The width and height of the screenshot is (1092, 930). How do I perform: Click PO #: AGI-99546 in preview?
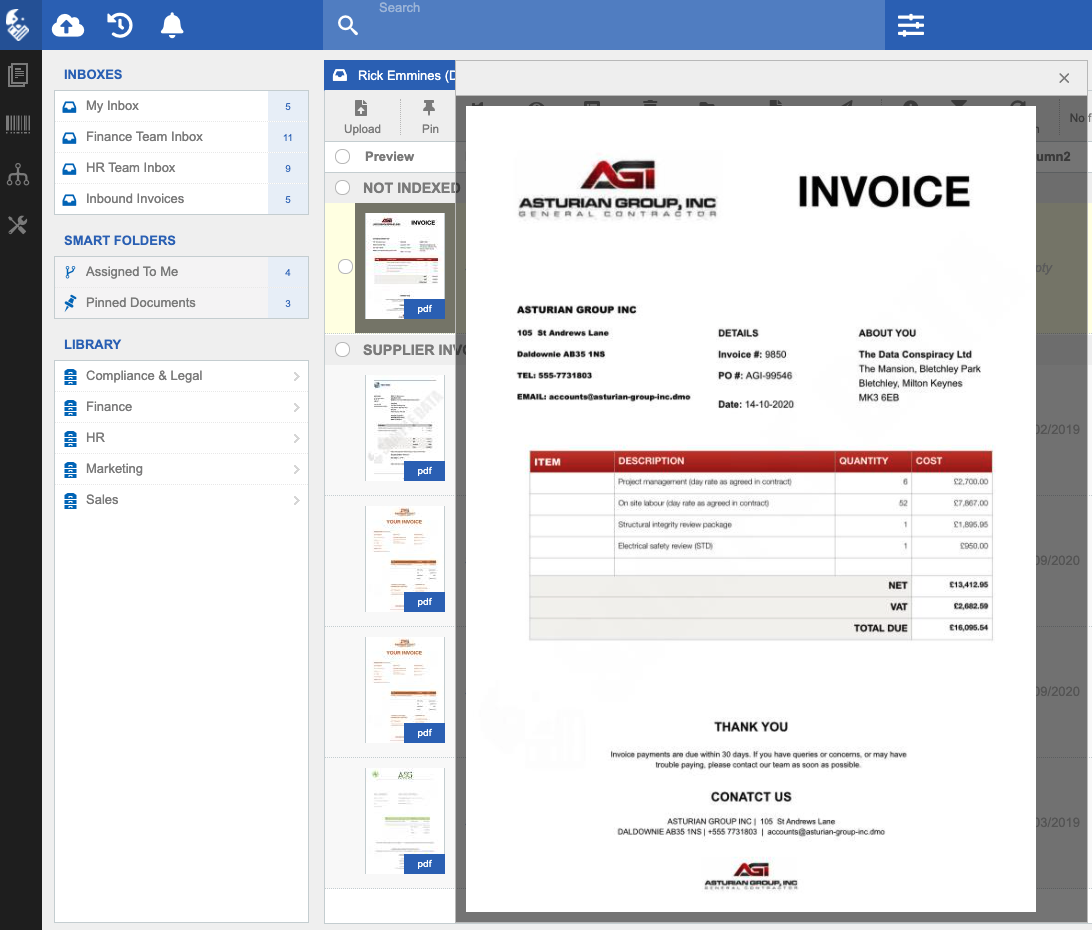point(755,375)
